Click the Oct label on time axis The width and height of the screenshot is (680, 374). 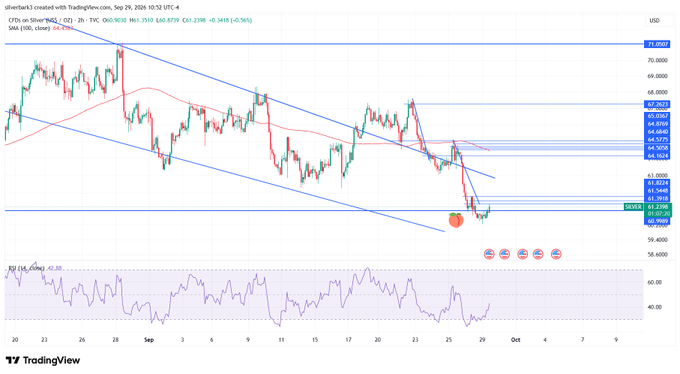click(515, 340)
